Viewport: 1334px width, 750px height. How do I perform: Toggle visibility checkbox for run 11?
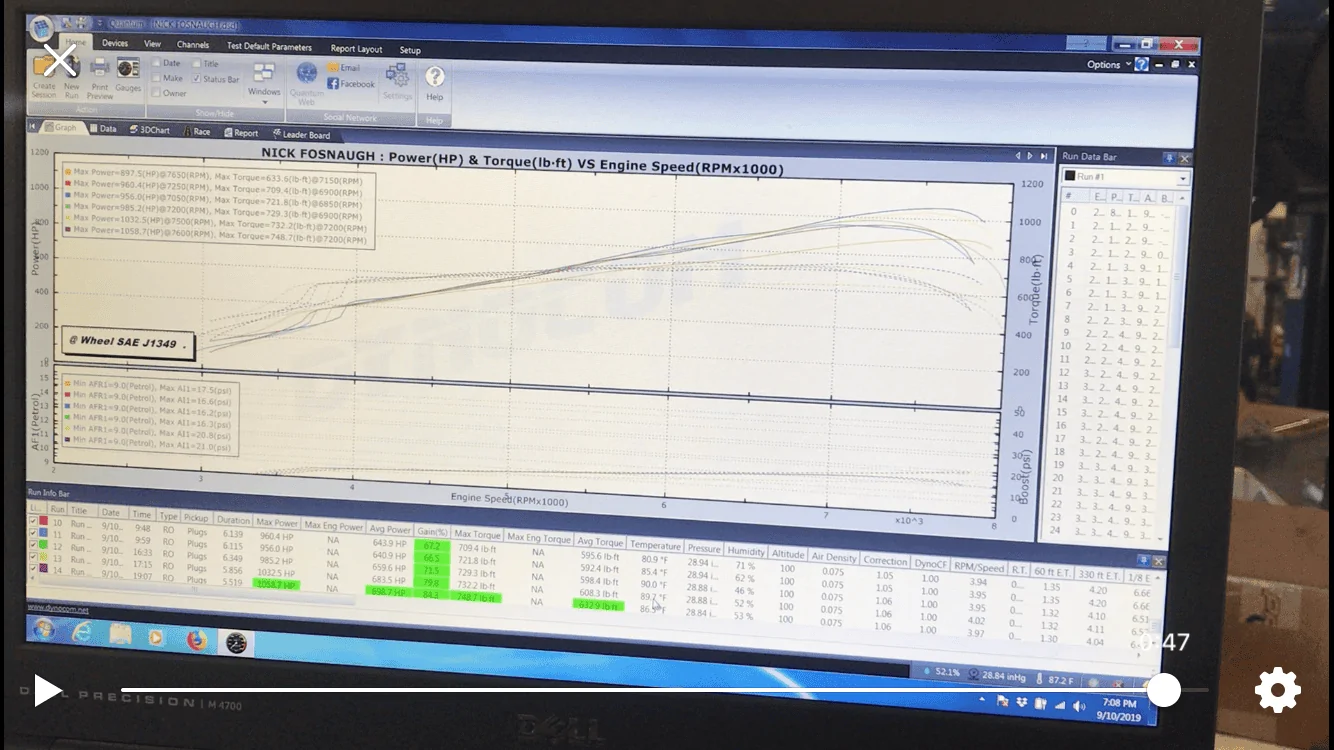click(x=34, y=534)
